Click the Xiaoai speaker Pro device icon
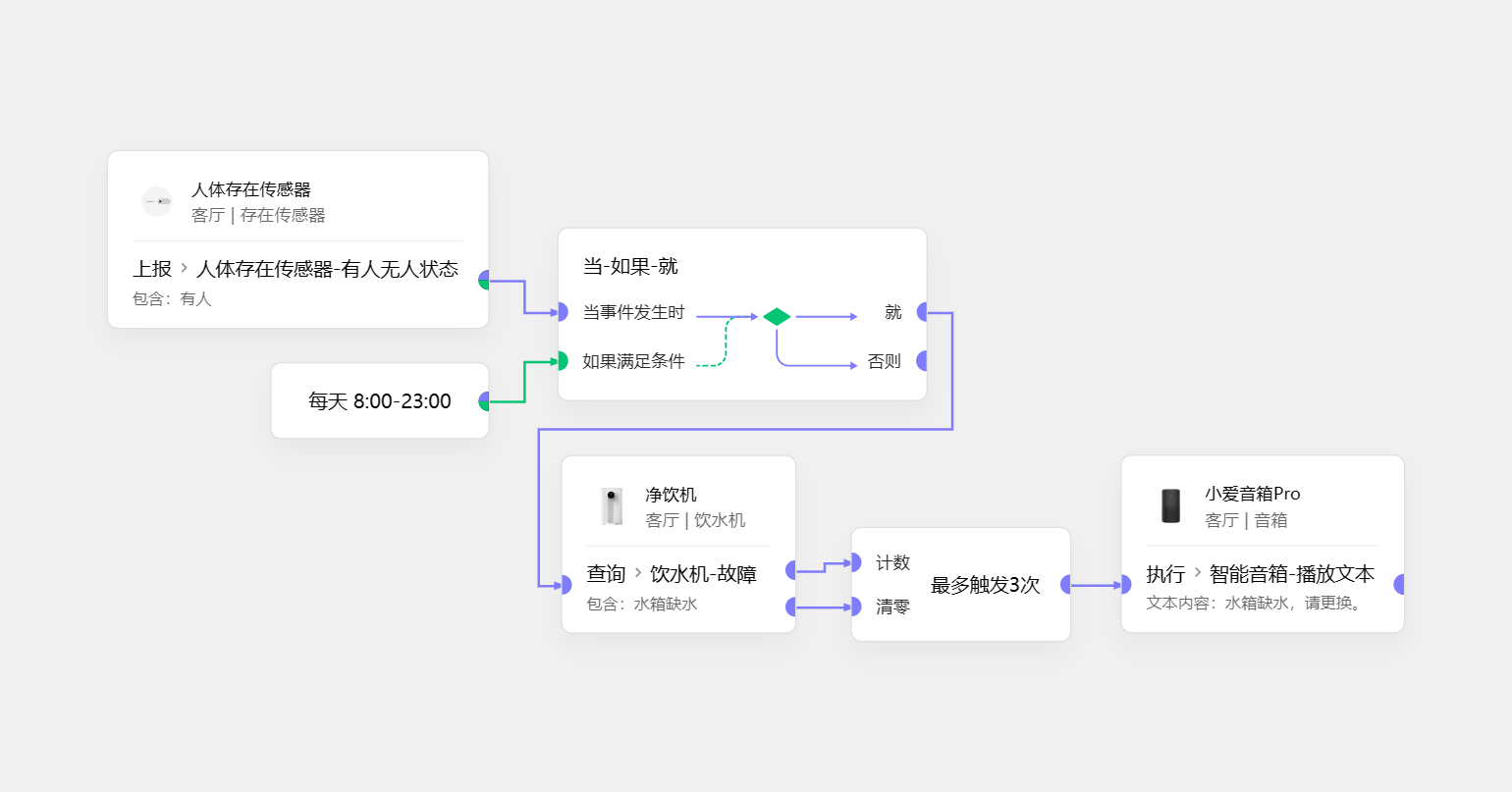The height and width of the screenshot is (792, 1512). coord(1170,506)
